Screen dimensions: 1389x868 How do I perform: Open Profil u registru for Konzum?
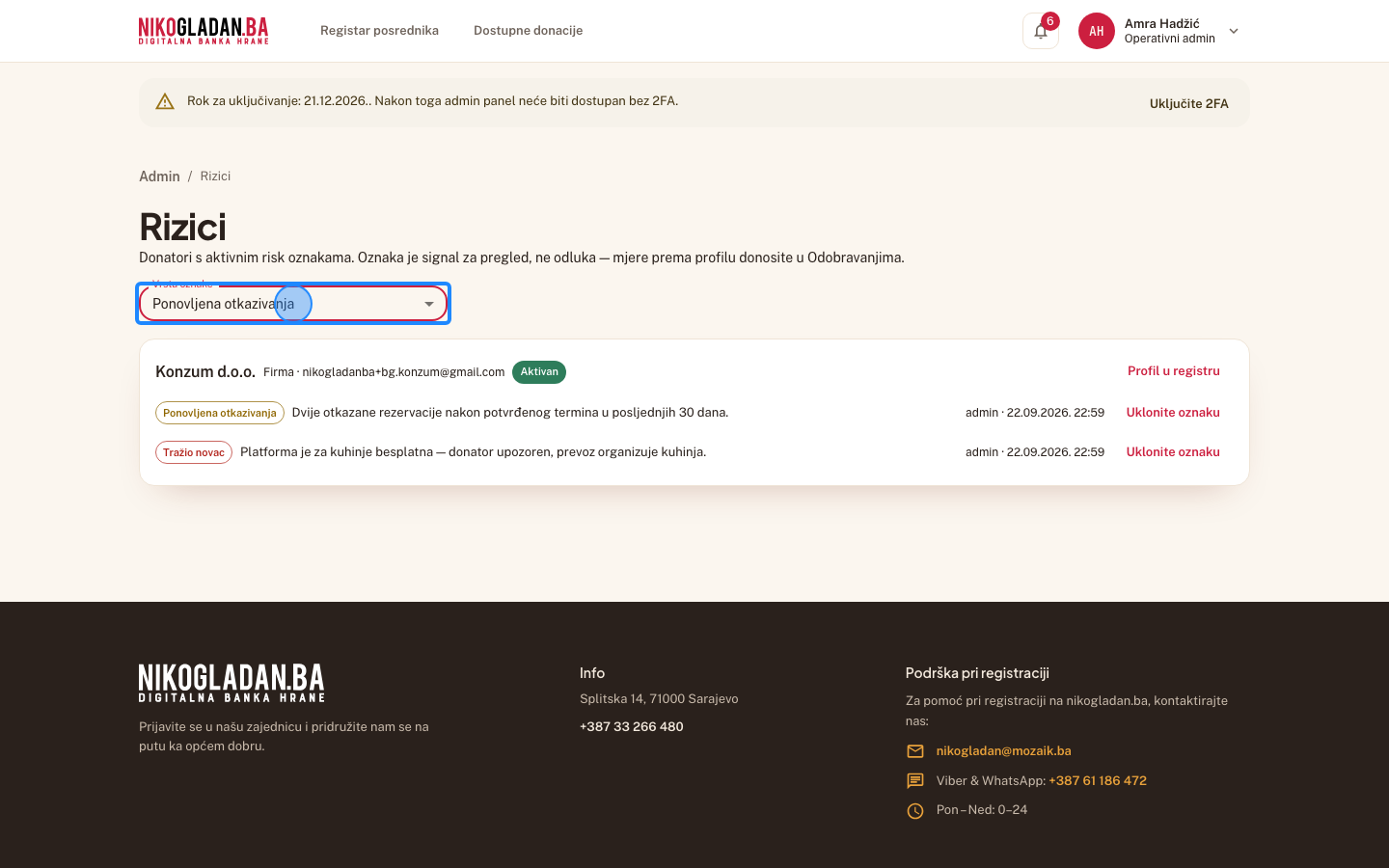1173,371
